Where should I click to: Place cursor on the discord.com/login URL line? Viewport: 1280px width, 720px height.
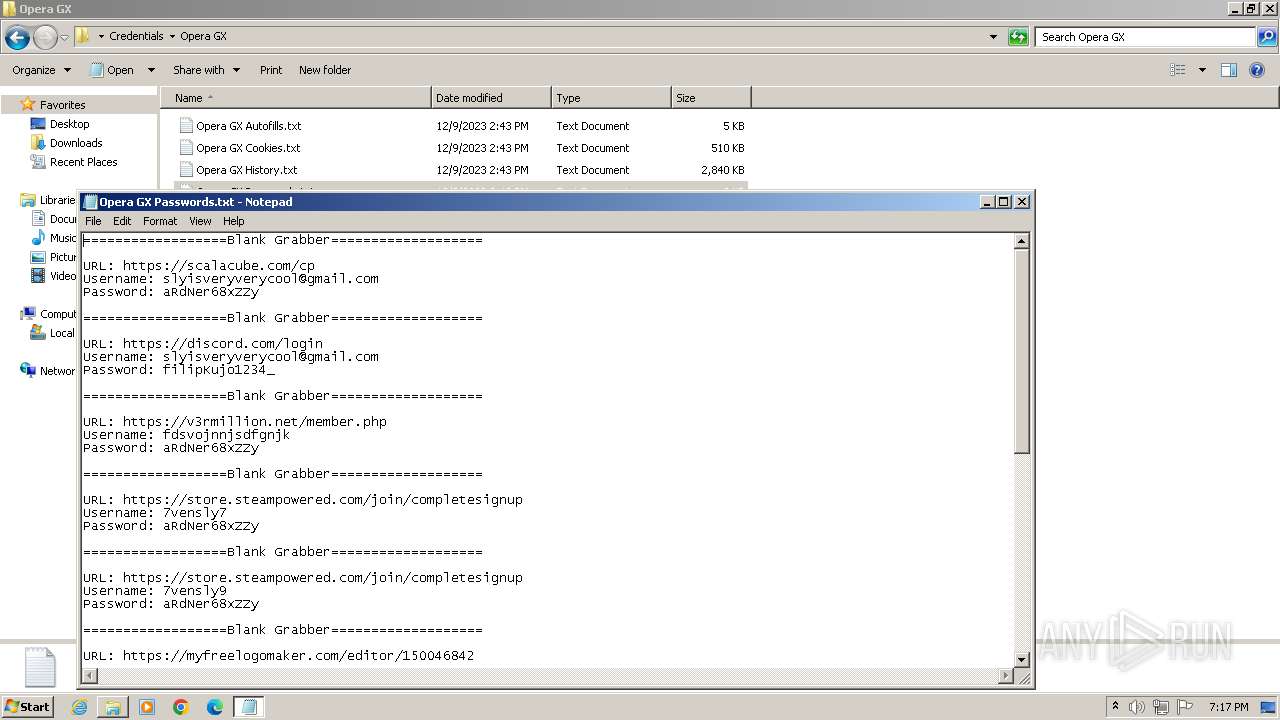203,344
